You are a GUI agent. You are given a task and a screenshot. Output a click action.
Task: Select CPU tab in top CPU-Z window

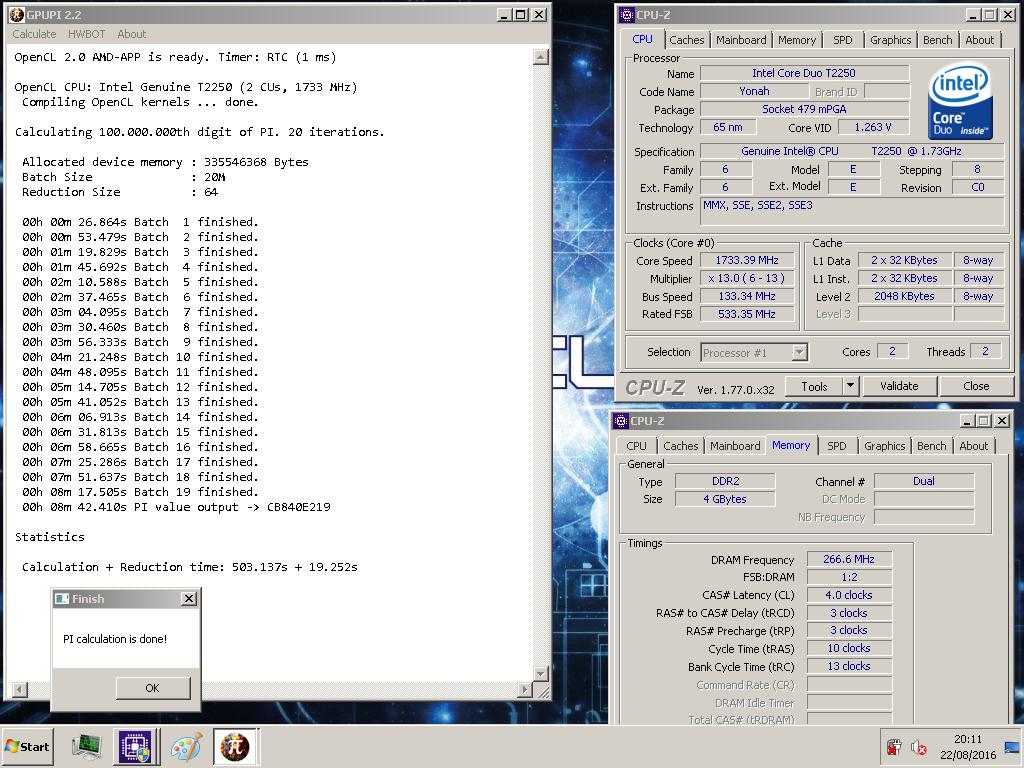(x=642, y=39)
